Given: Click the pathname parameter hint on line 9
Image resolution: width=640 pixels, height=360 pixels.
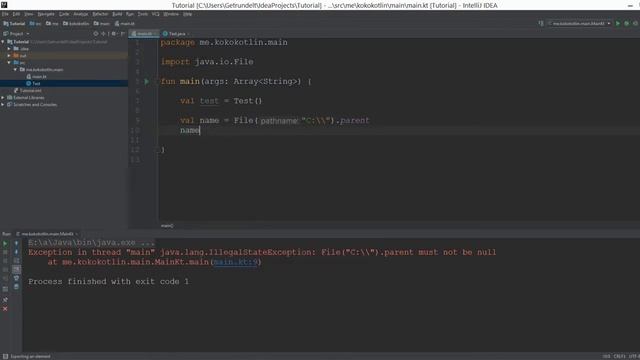Looking at the screenshot, I should click(x=279, y=121).
